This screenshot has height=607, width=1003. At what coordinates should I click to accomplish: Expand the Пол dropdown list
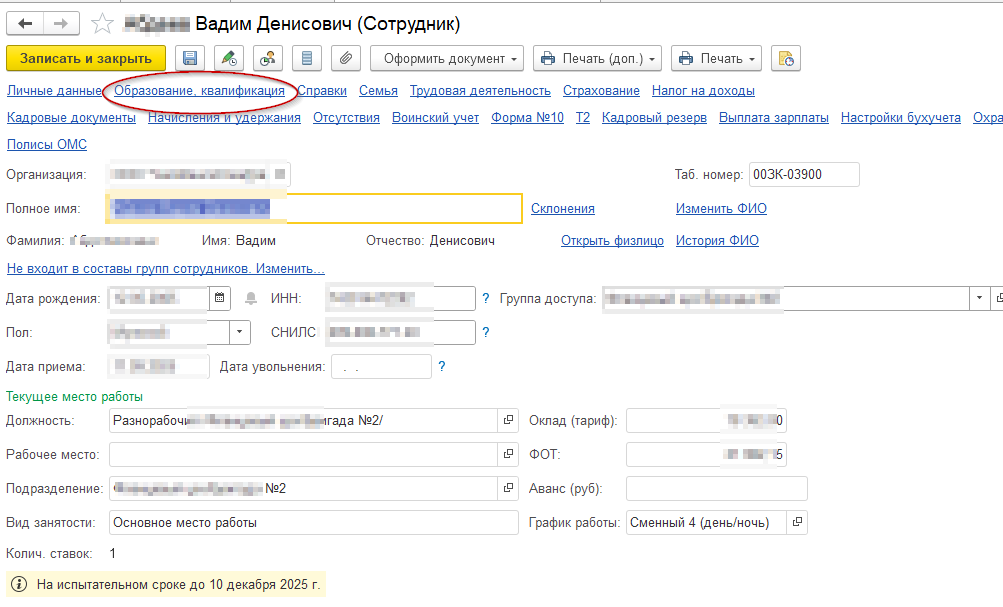point(241,332)
